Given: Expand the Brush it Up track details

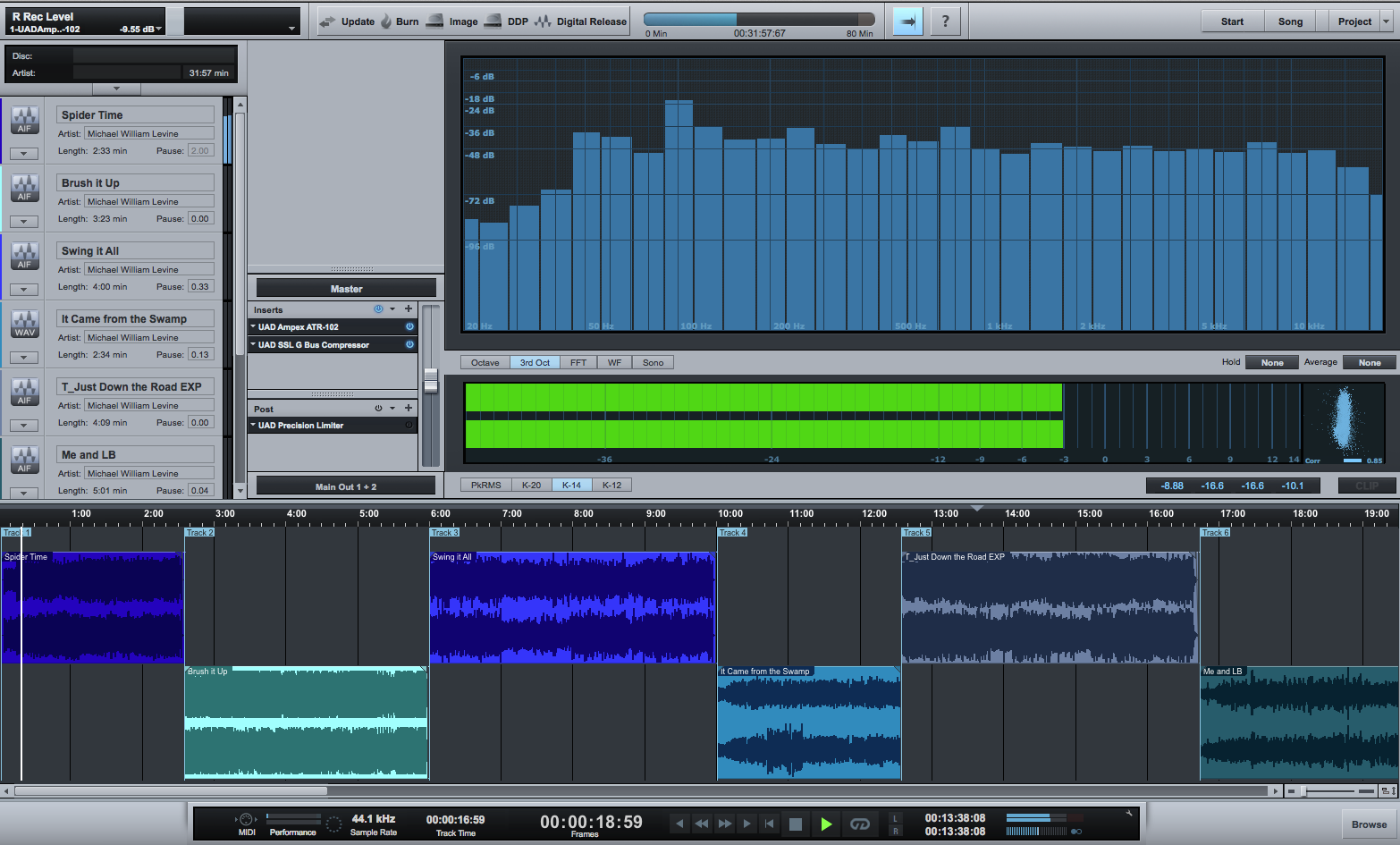Looking at the screenshot, I should (24, 222).
